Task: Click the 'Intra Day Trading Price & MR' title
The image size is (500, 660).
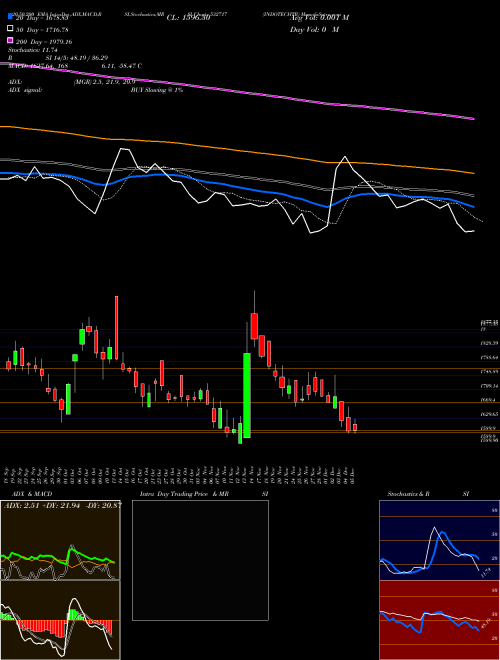Action: pos(184,494)
